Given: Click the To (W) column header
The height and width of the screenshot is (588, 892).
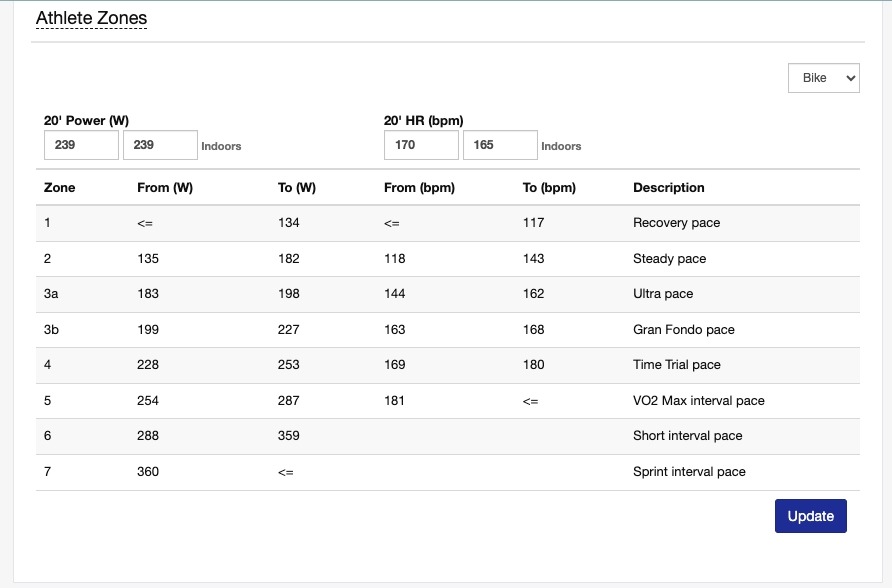Looking at the screenshot, I should 297,188.
